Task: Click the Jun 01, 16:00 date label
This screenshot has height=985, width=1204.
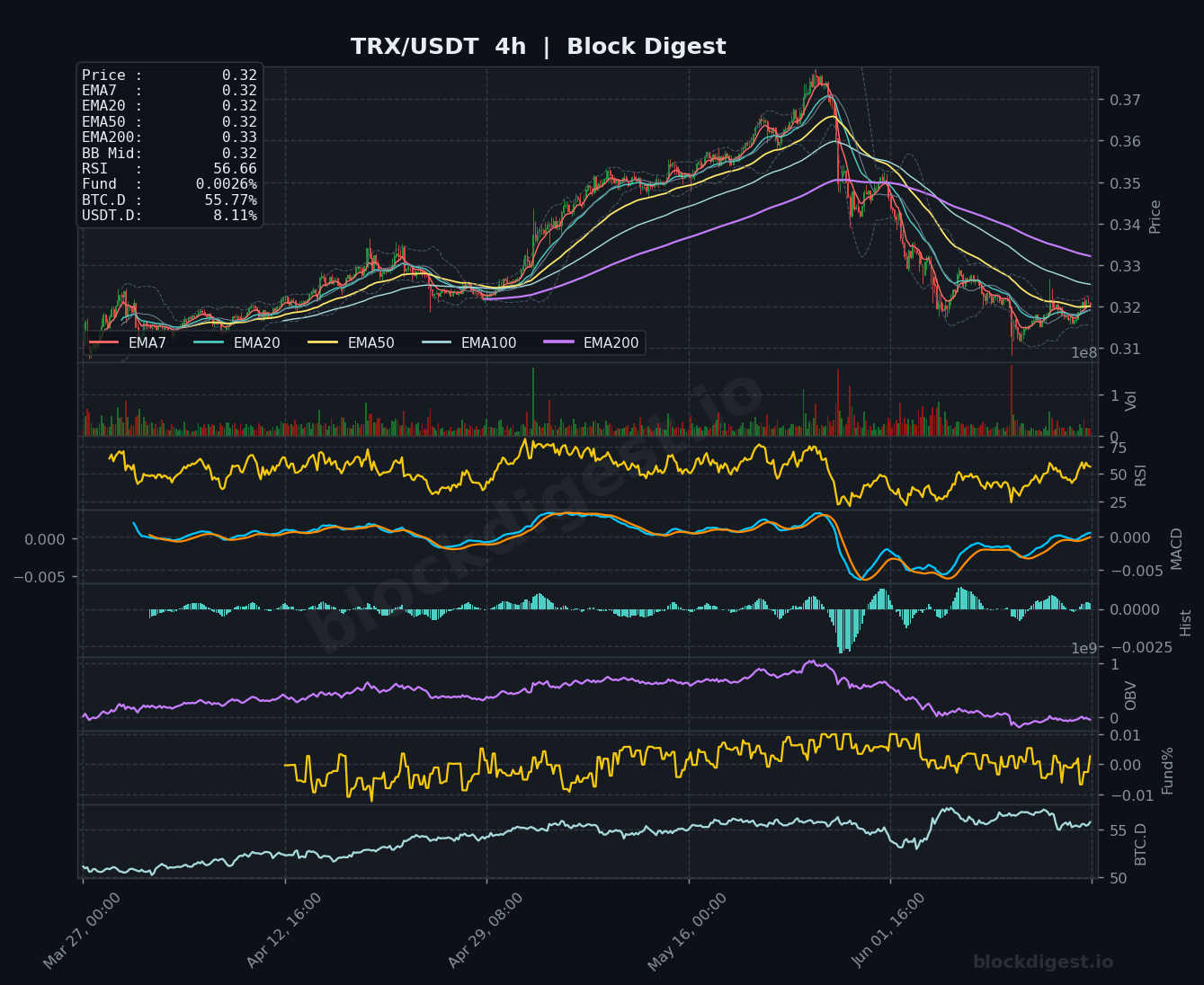Action: 889,930
